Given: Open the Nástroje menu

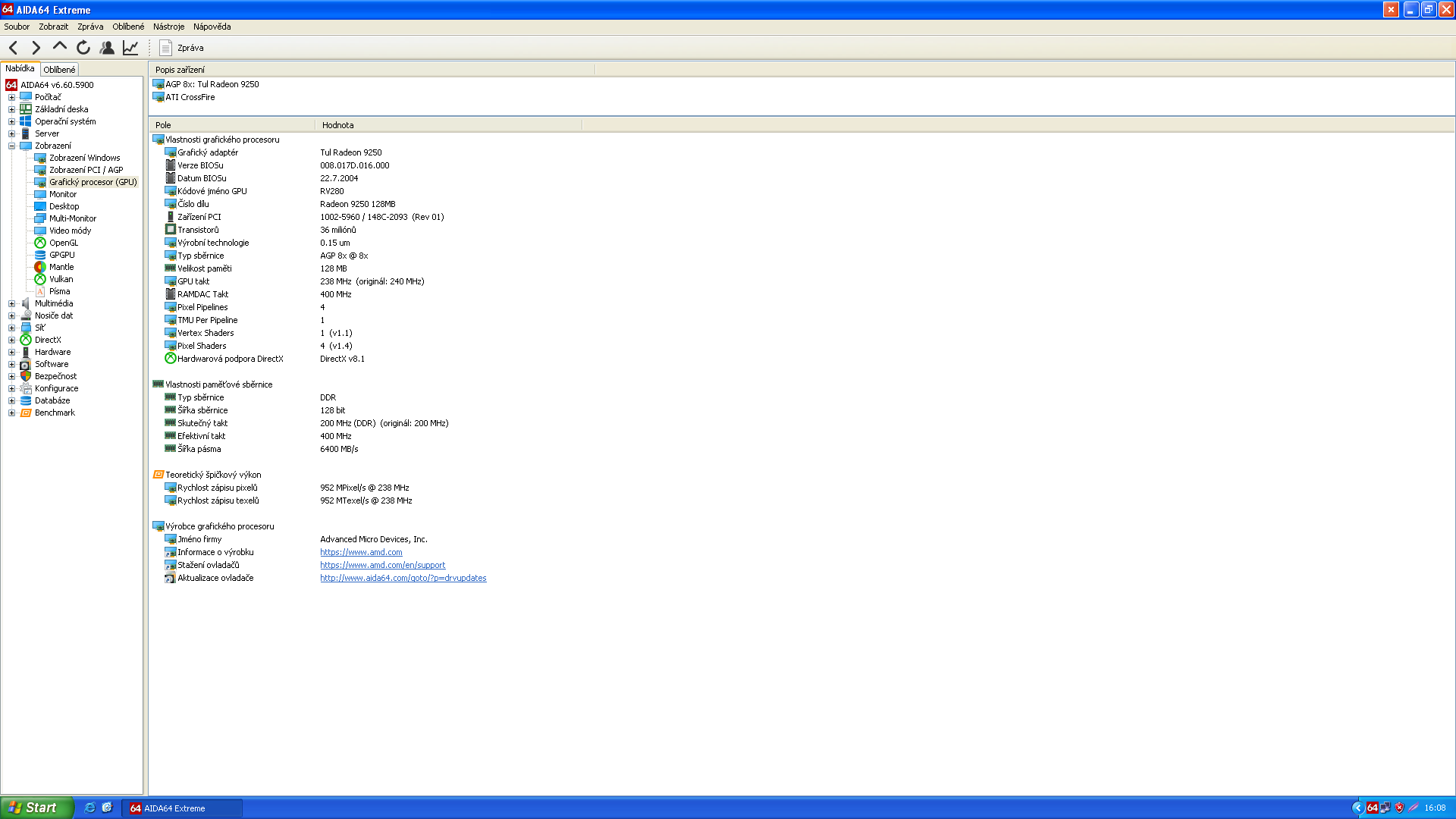Looking at the screenshot, I should point(168,27).
